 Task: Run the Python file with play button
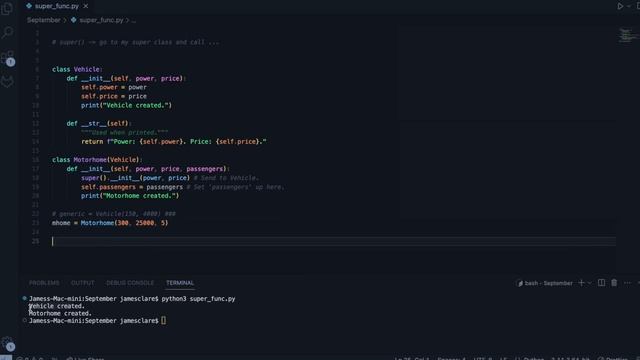tap(620, 6)
